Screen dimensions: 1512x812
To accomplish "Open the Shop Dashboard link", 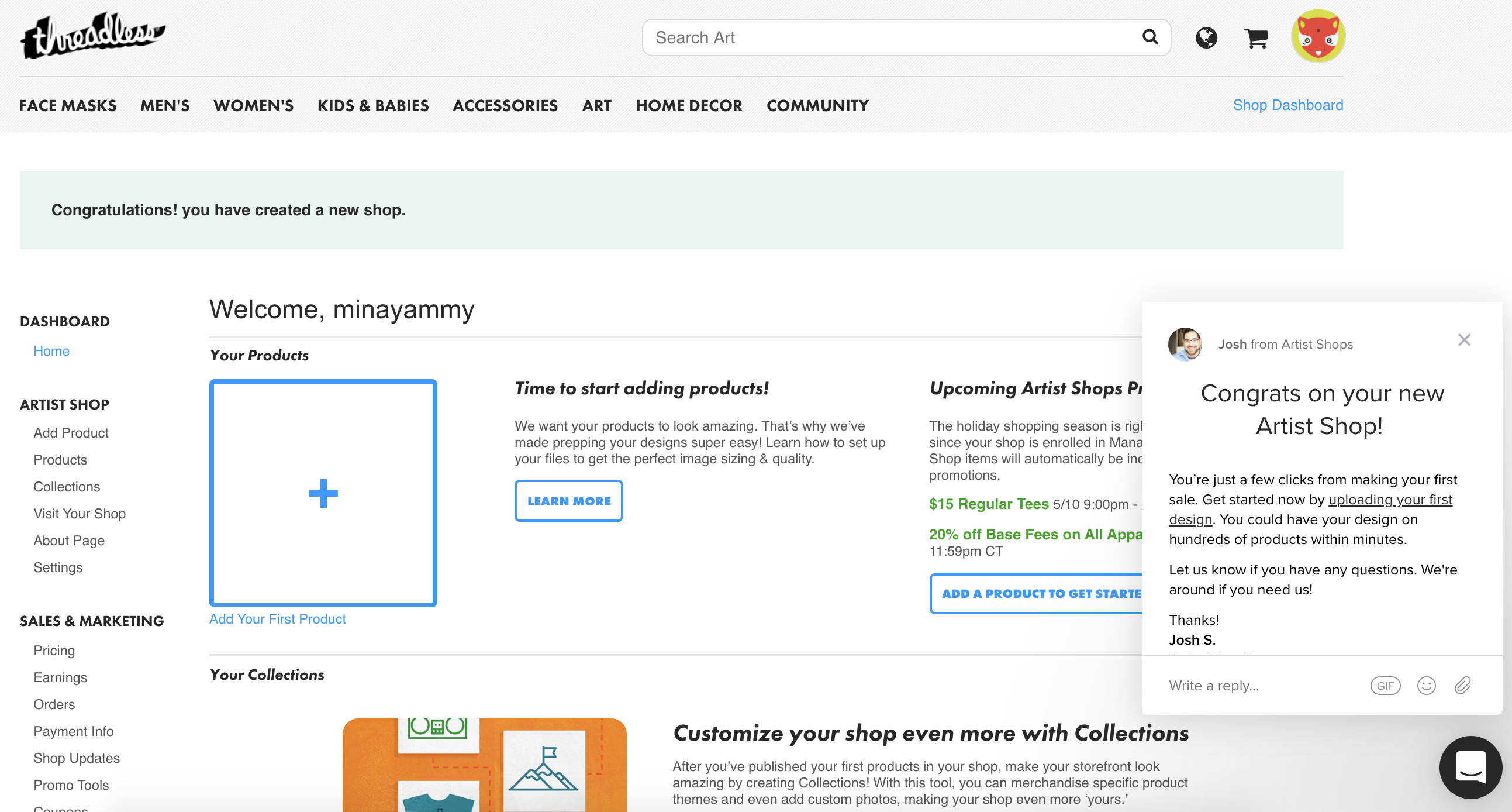I will 1287,105.
